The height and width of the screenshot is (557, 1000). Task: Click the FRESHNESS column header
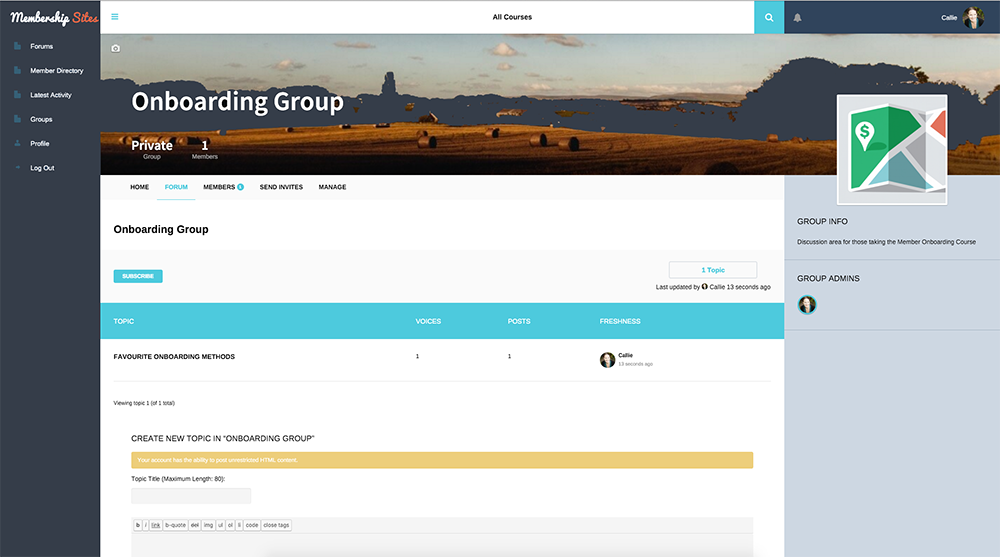tap(620, 322)
